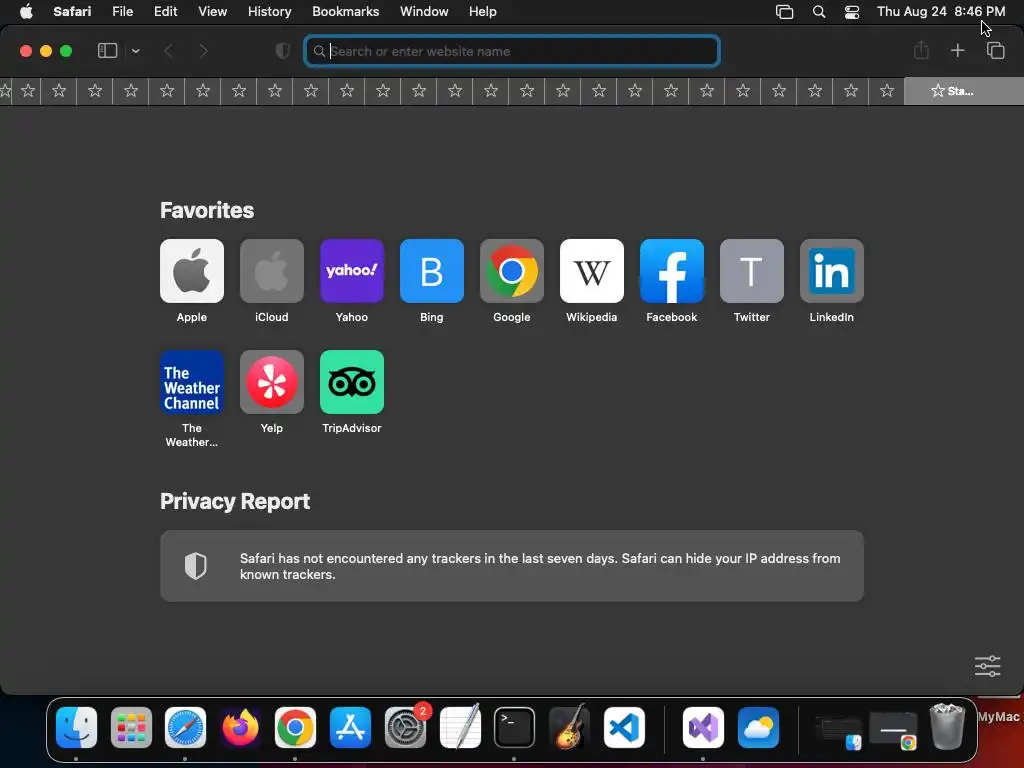Open the TripAdvisor favorite
Image resolution: width=1024 pixels, height=768 pixels.
click(351, 382)
